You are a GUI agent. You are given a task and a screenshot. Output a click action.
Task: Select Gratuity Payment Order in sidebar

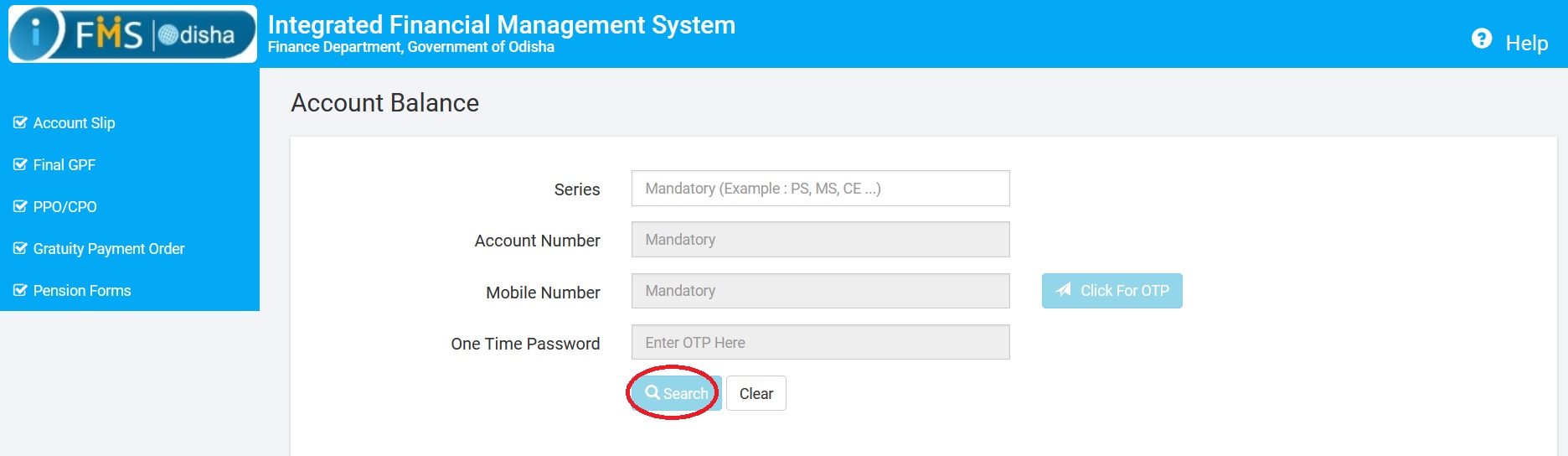click(x=109, y=249)
